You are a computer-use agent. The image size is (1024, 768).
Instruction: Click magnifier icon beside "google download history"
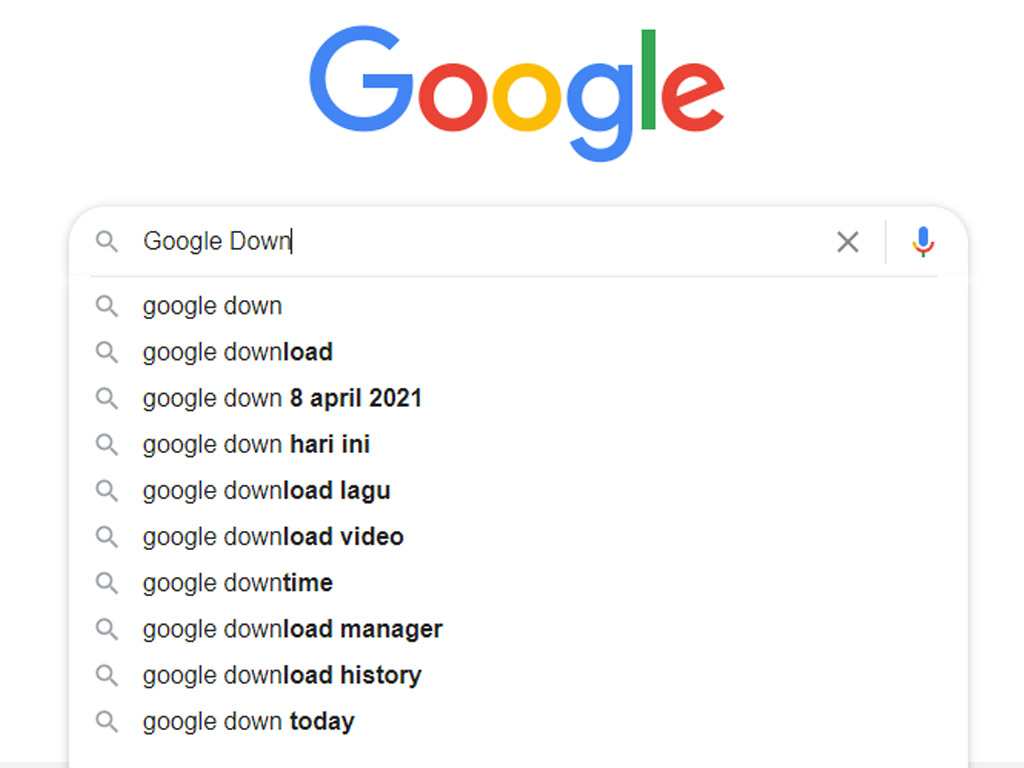coord(106,675)
